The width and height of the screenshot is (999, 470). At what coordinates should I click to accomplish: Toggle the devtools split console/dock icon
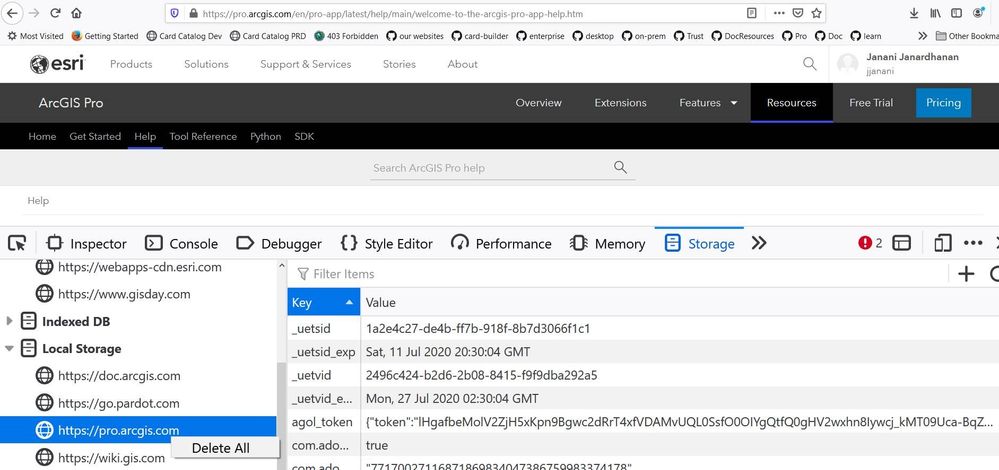[x=902, y=243]
